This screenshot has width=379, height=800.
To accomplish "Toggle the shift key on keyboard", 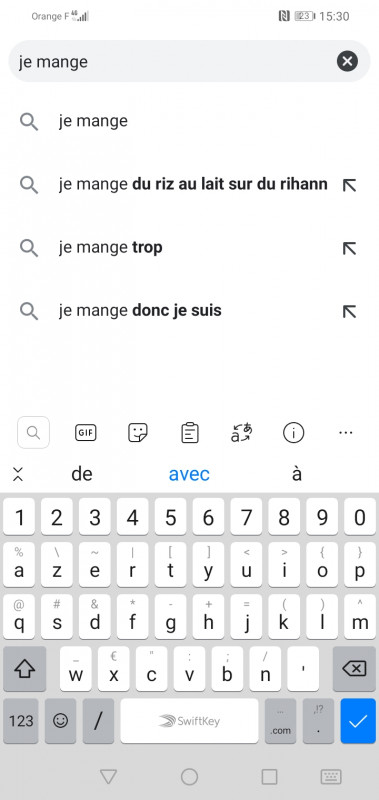I will (x=24, y=669).
